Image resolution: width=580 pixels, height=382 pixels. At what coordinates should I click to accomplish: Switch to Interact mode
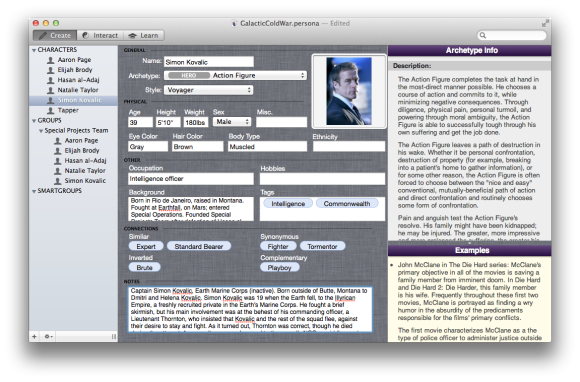pyautogui.click(x=100, y=36)
